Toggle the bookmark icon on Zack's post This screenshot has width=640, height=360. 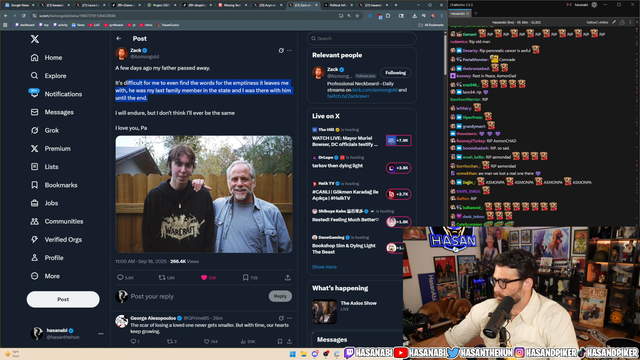pyautogui.click(x=245, y=278)
